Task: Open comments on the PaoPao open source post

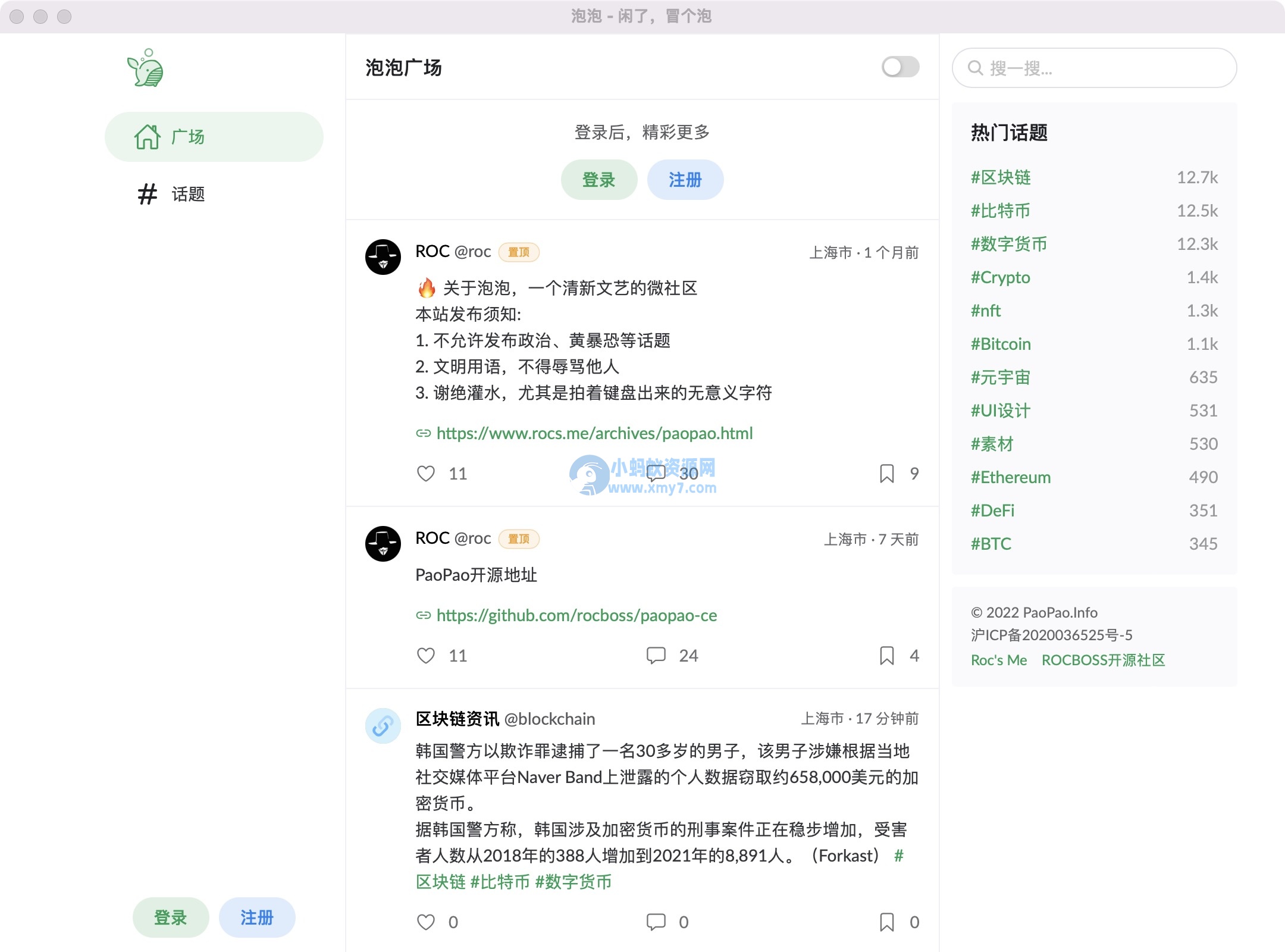Action: (x=656, y=656)
